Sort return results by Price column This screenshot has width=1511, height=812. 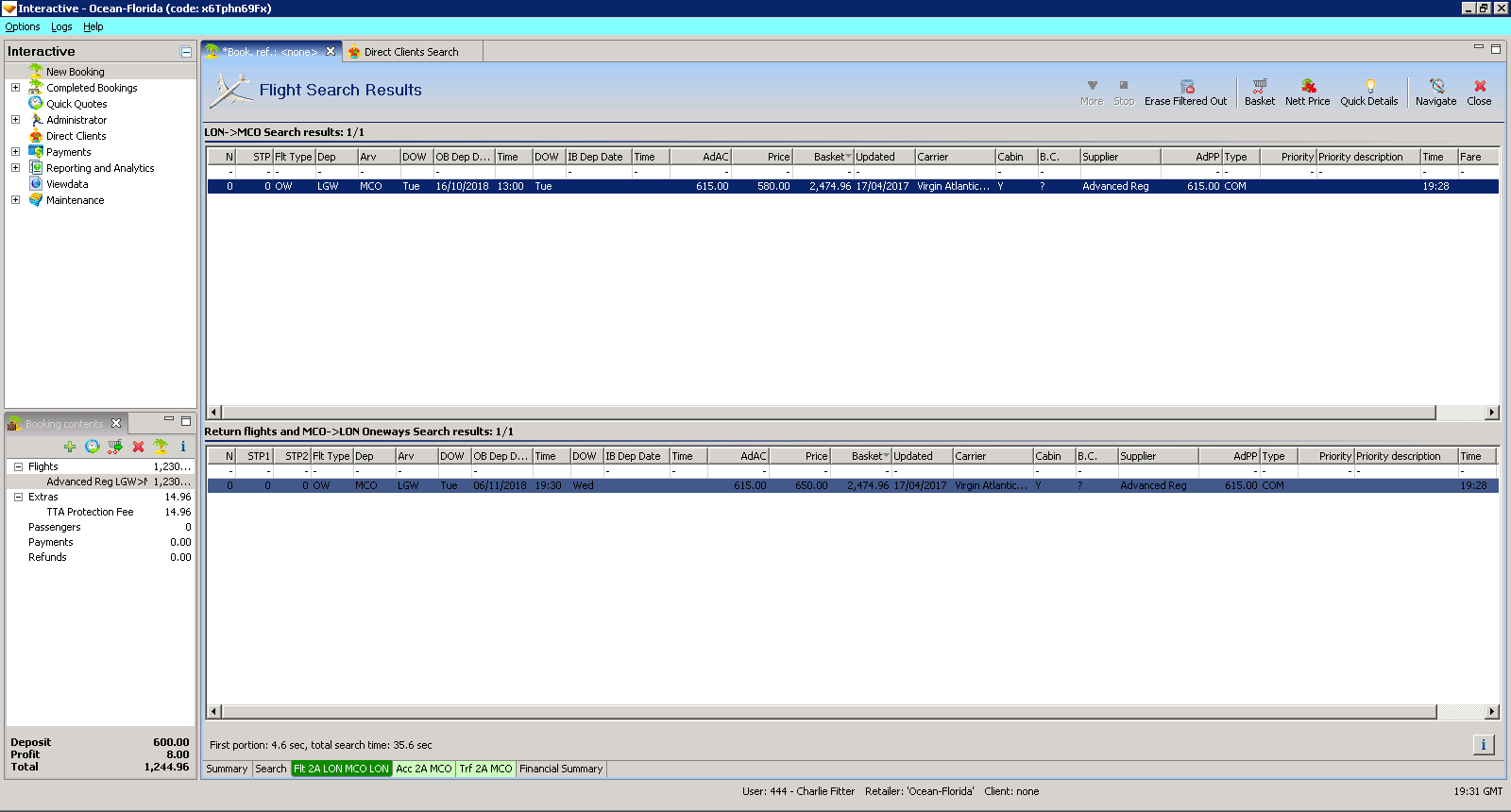coord(800,456)
